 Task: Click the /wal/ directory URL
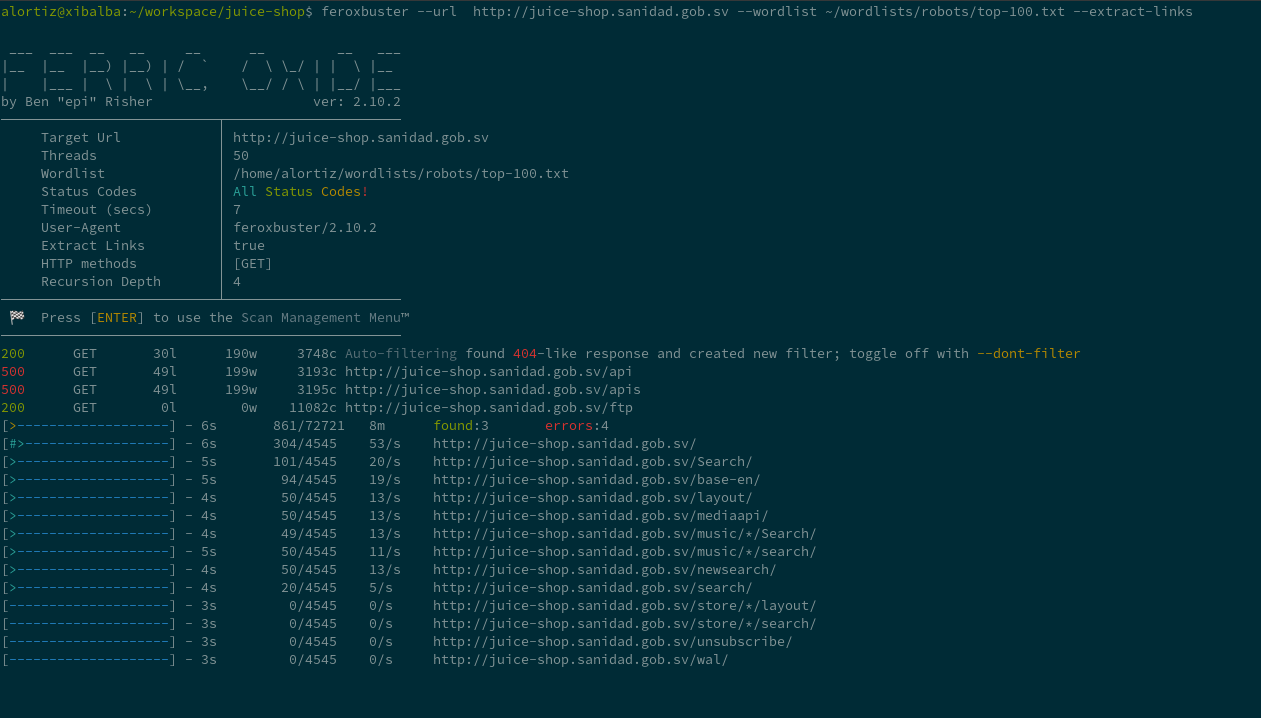580,660
